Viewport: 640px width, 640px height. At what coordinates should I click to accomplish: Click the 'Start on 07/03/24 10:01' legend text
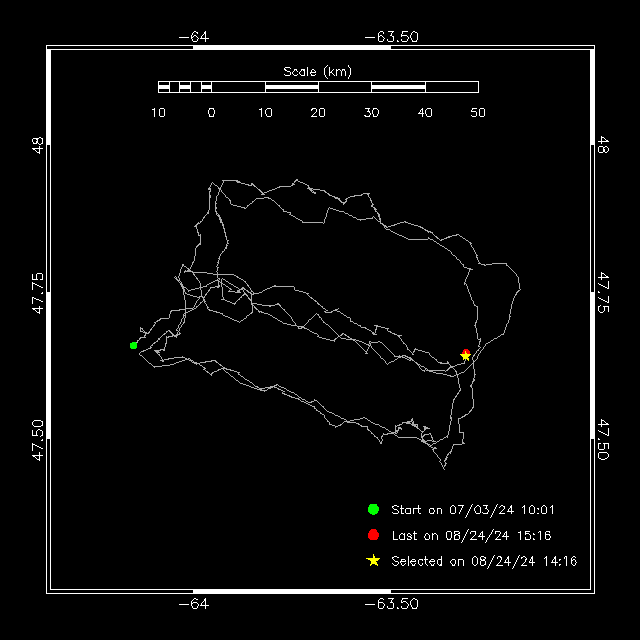[473, 510]
